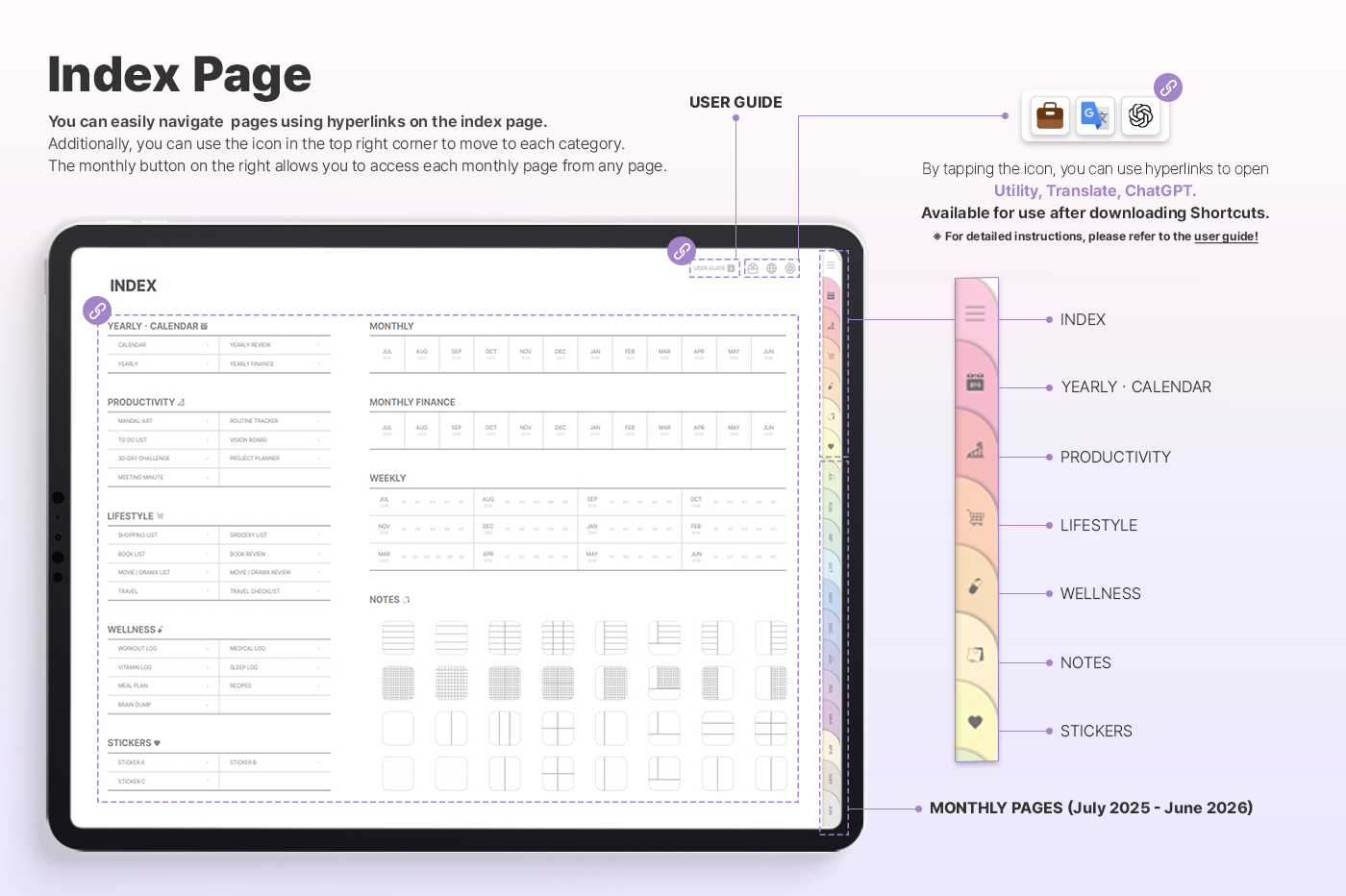Switch to the OCT monthly side tab
The image size is (1346, 896).
(831, 567)
